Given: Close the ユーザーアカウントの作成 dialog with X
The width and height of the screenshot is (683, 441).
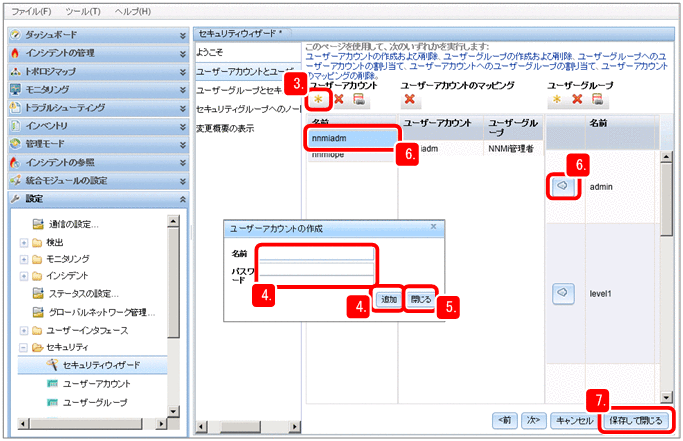Looking at the screenshot, I should (433, 226).
